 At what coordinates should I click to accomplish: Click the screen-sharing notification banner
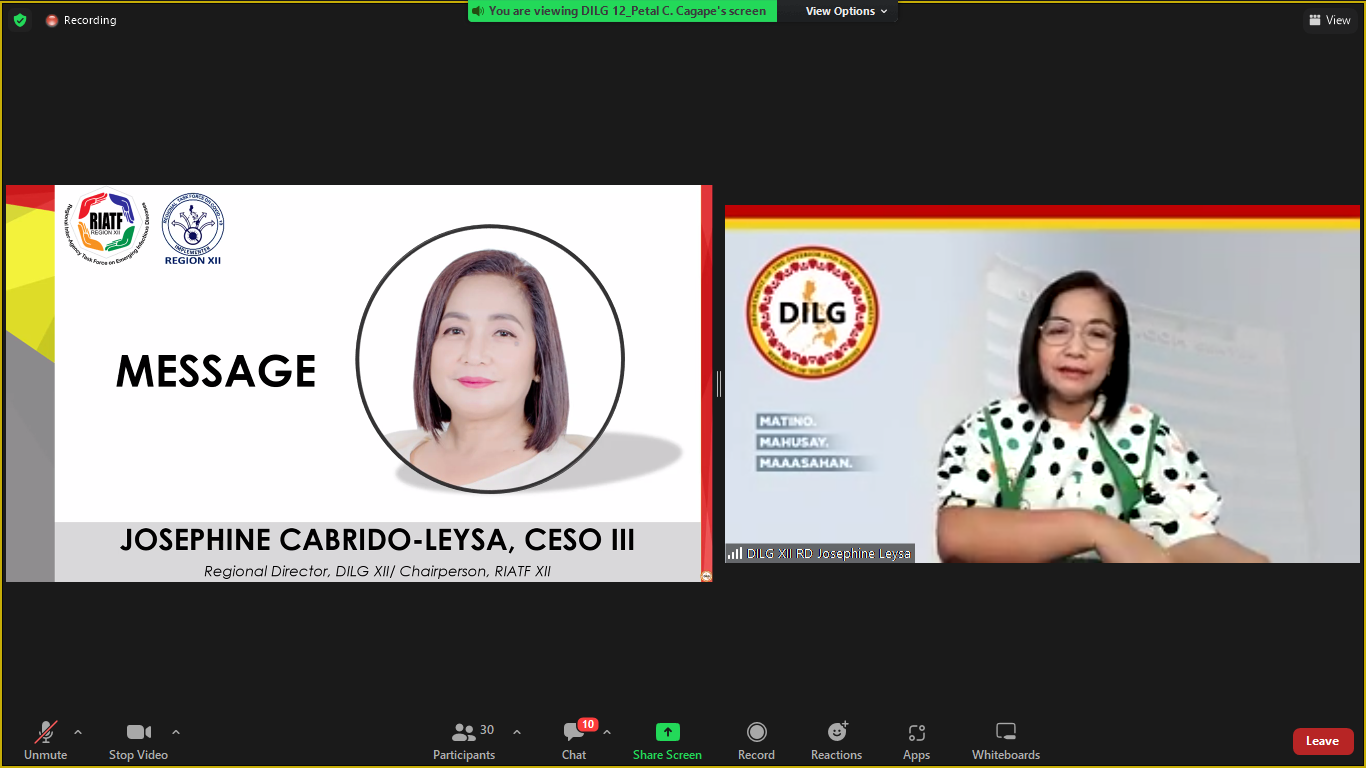click(622, 11)
